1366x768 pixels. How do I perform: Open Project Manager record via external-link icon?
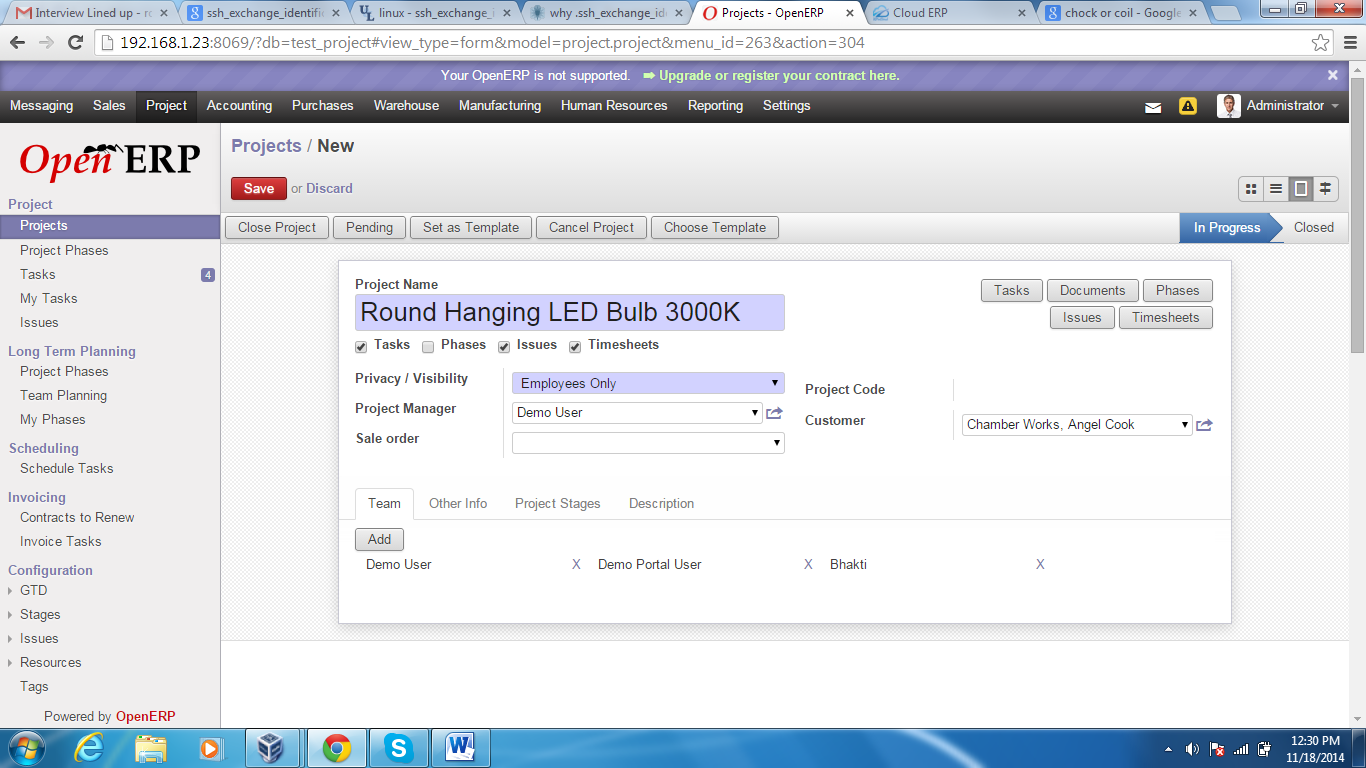pos(772,412)
